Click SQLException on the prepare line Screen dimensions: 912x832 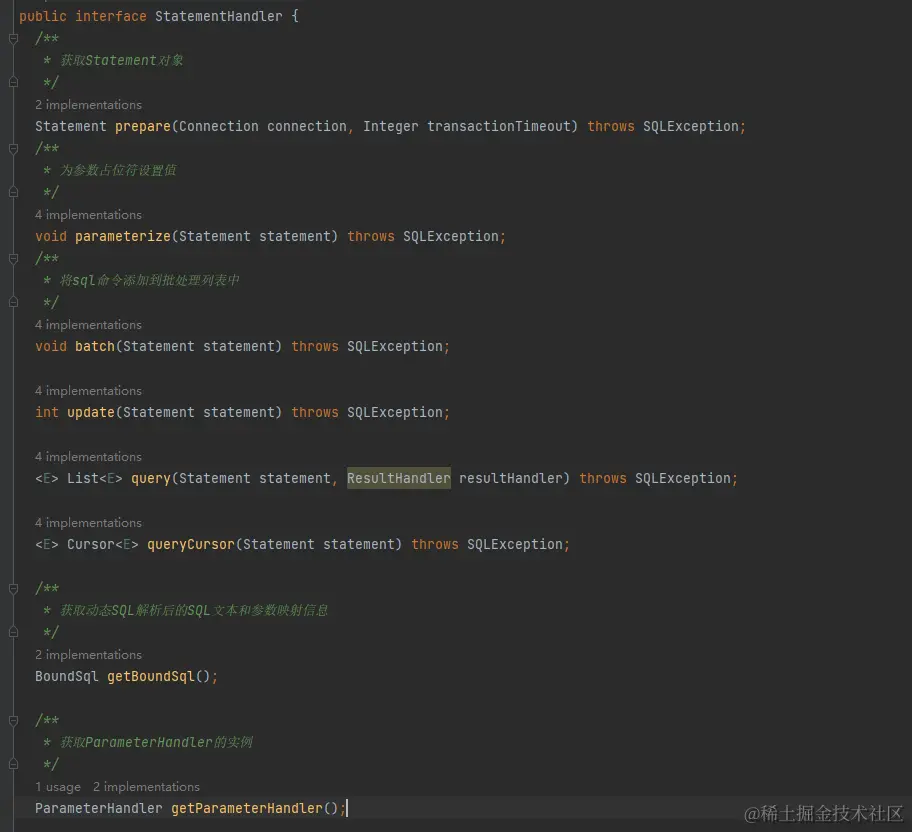pyautogui.click(x=690, y=126)
